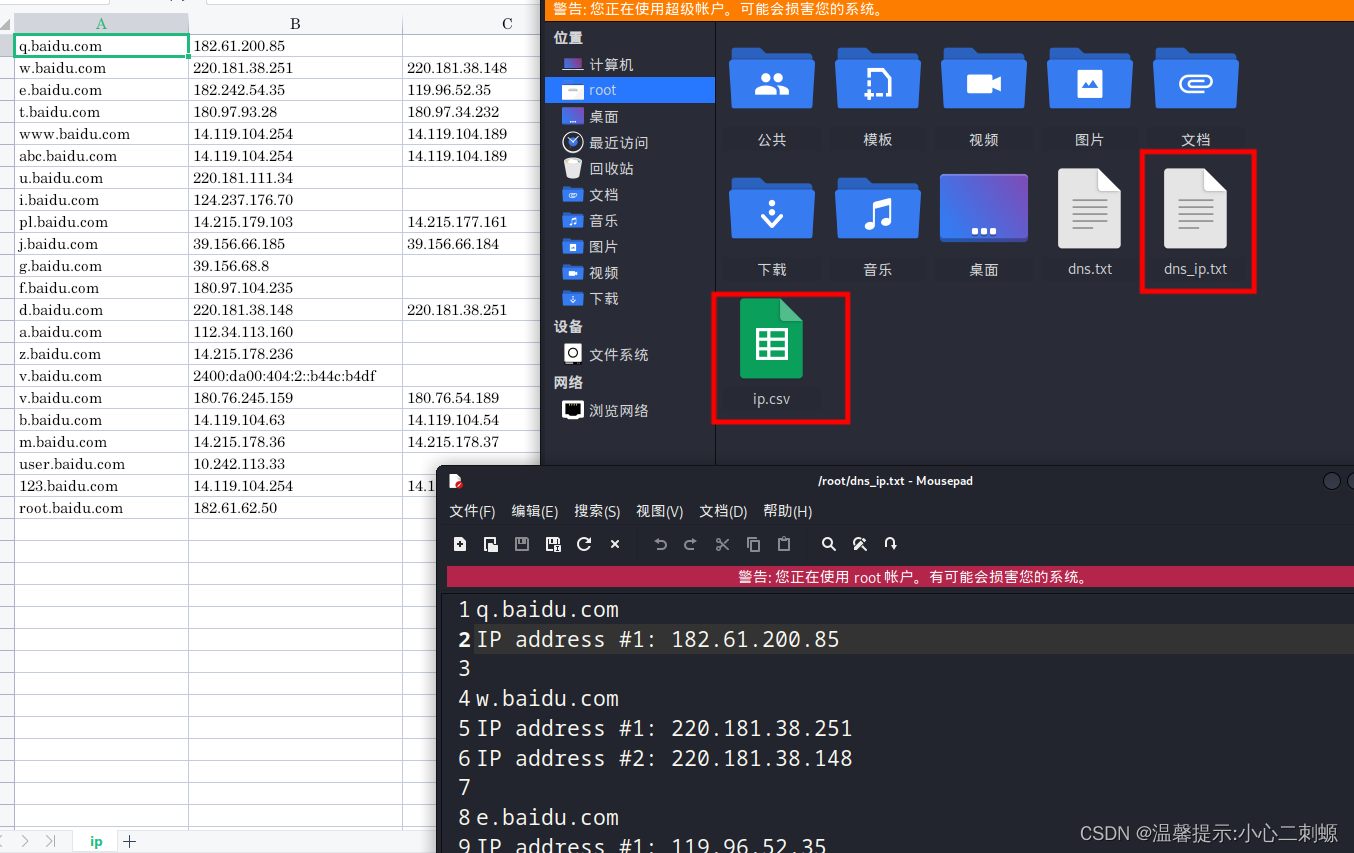Click Mousepad line 6 IP address #2
Screen dimensions: 1354x853
[664, 758]
